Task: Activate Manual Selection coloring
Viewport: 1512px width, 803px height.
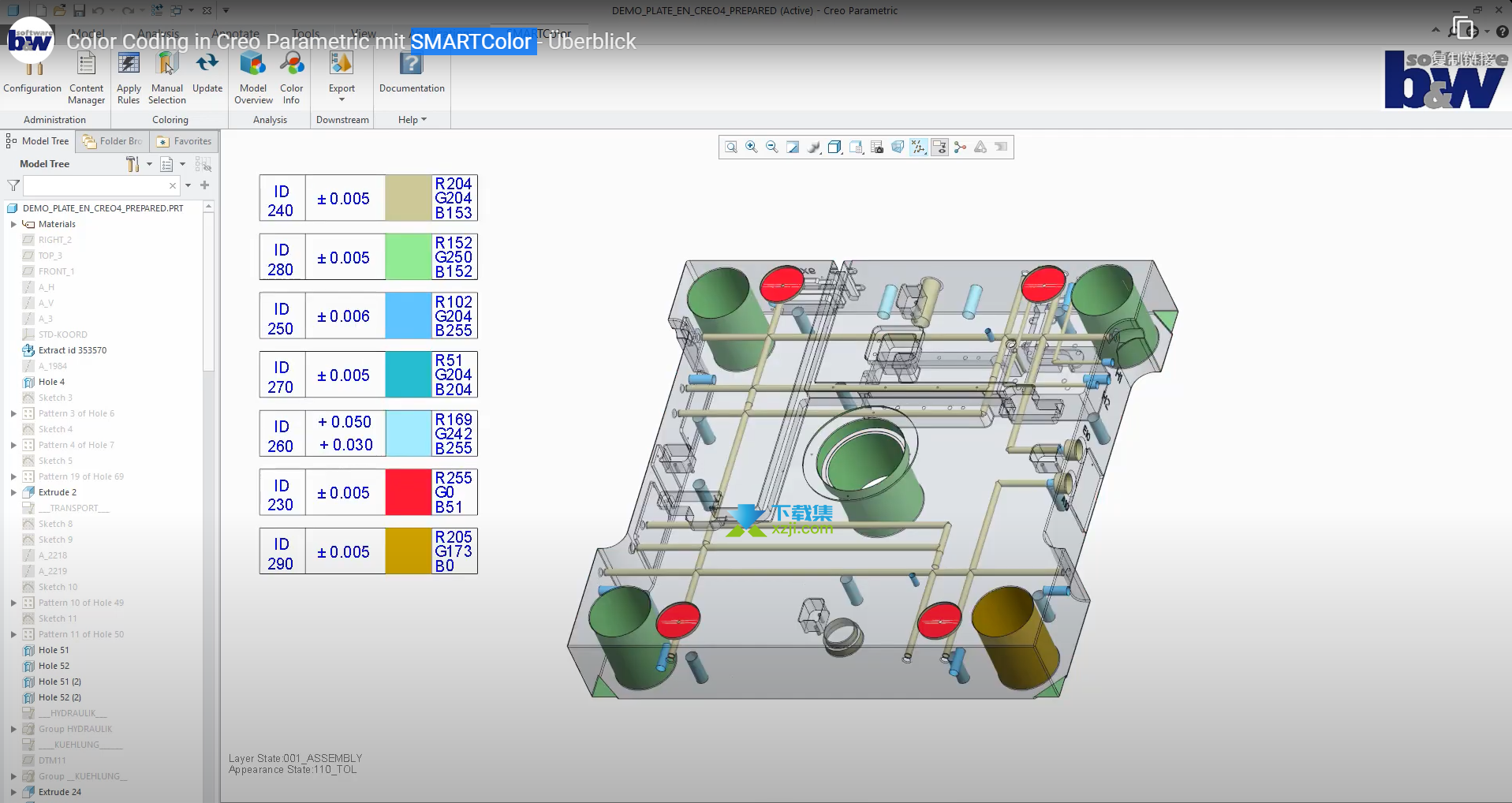Action: click(167, 78)
